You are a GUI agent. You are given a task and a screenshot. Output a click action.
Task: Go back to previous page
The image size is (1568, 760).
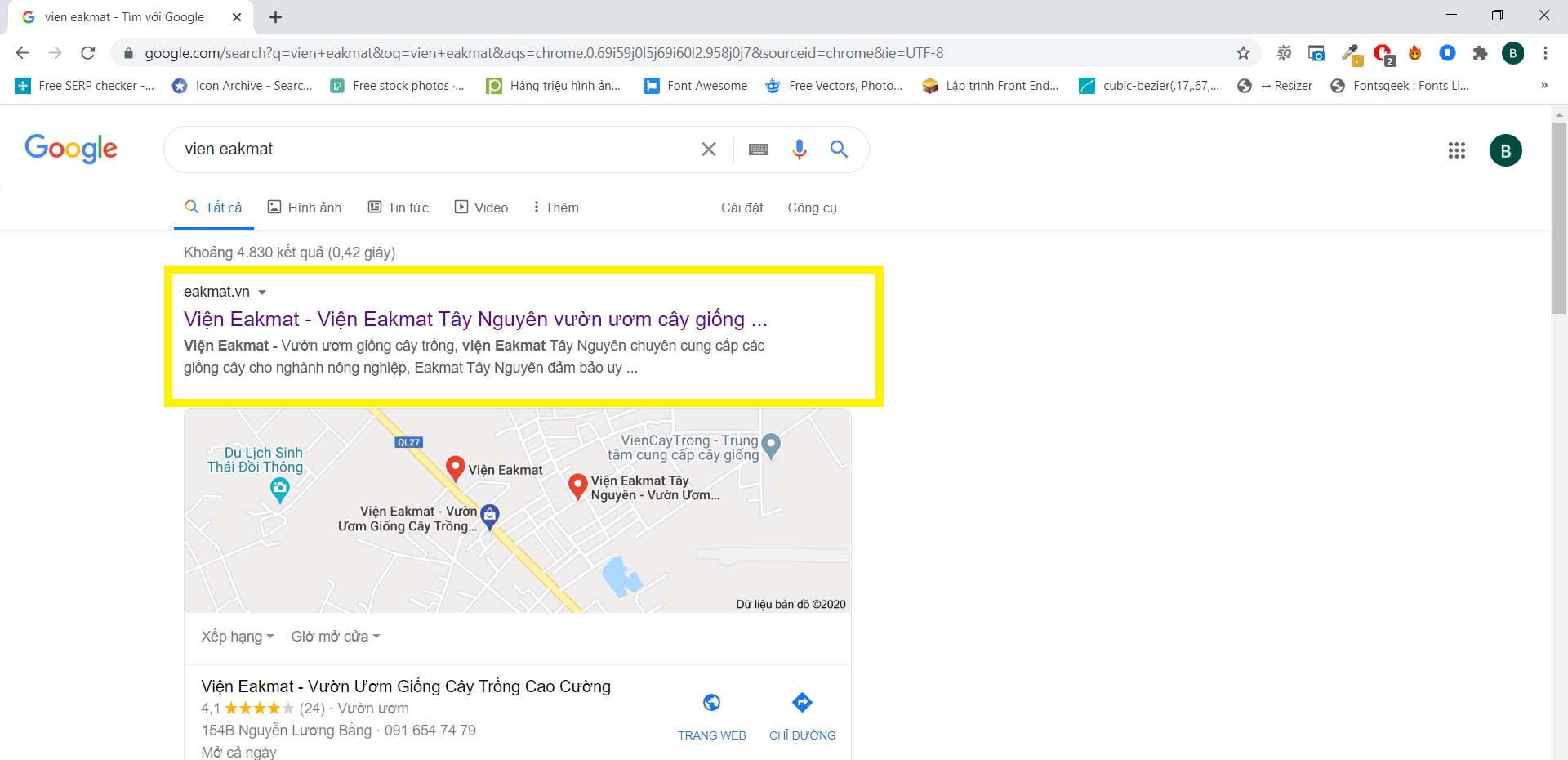pyautogui.click(x=23, y=53)
